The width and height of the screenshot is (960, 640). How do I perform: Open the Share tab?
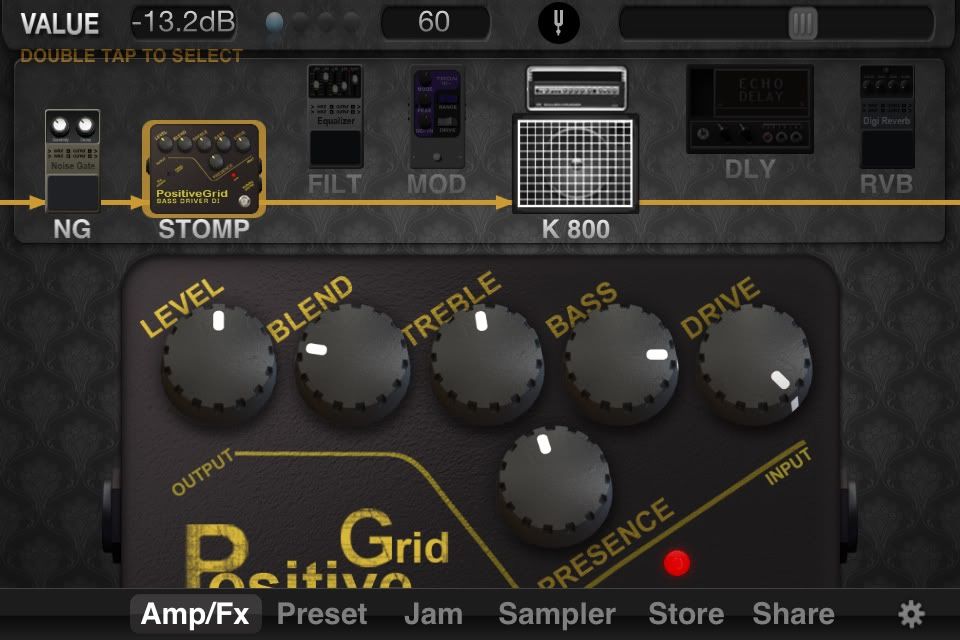pyautogui.click(x=793, y=614)
